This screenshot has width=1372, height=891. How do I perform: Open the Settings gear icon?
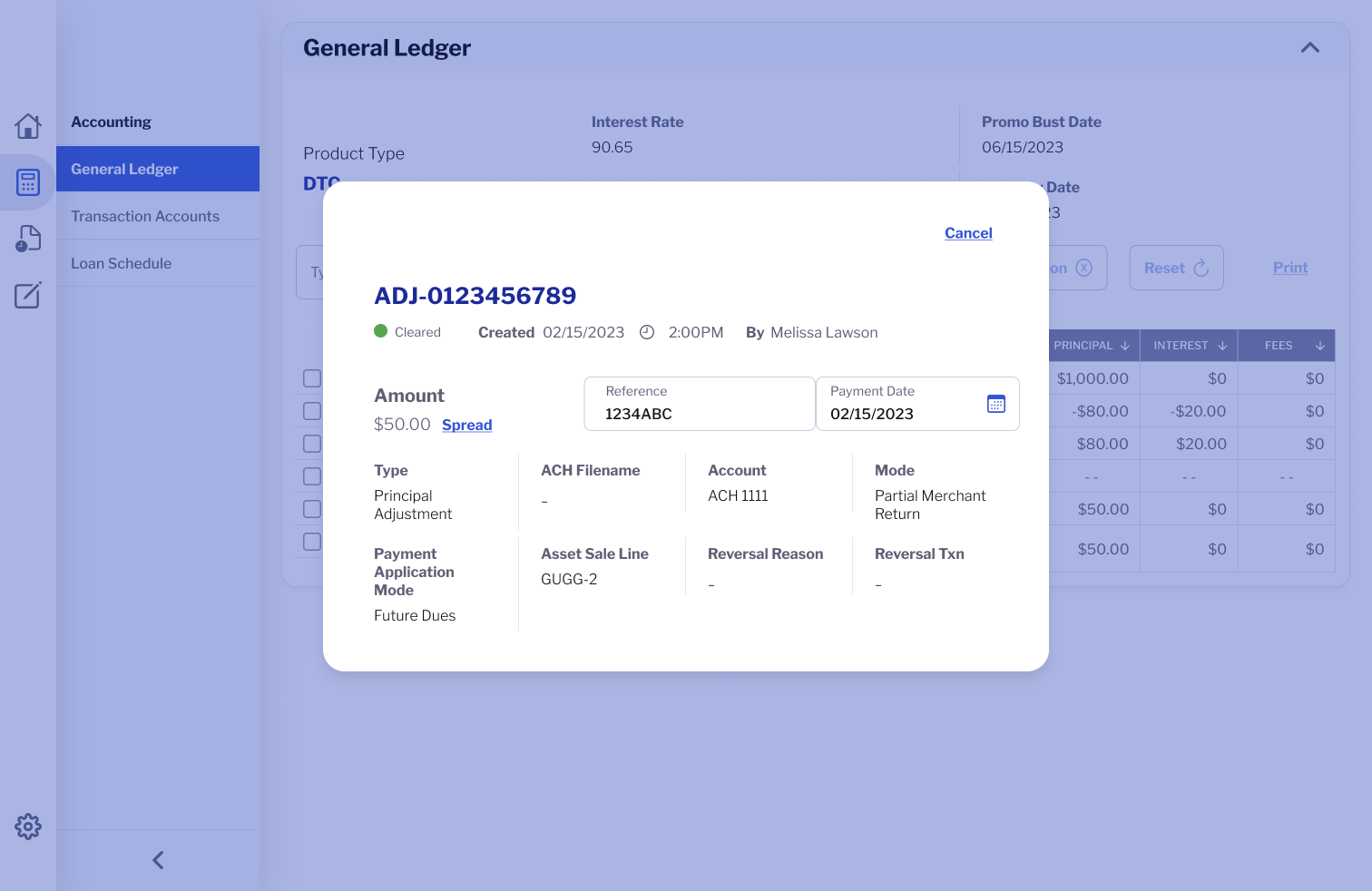click(x=28, y=826)
